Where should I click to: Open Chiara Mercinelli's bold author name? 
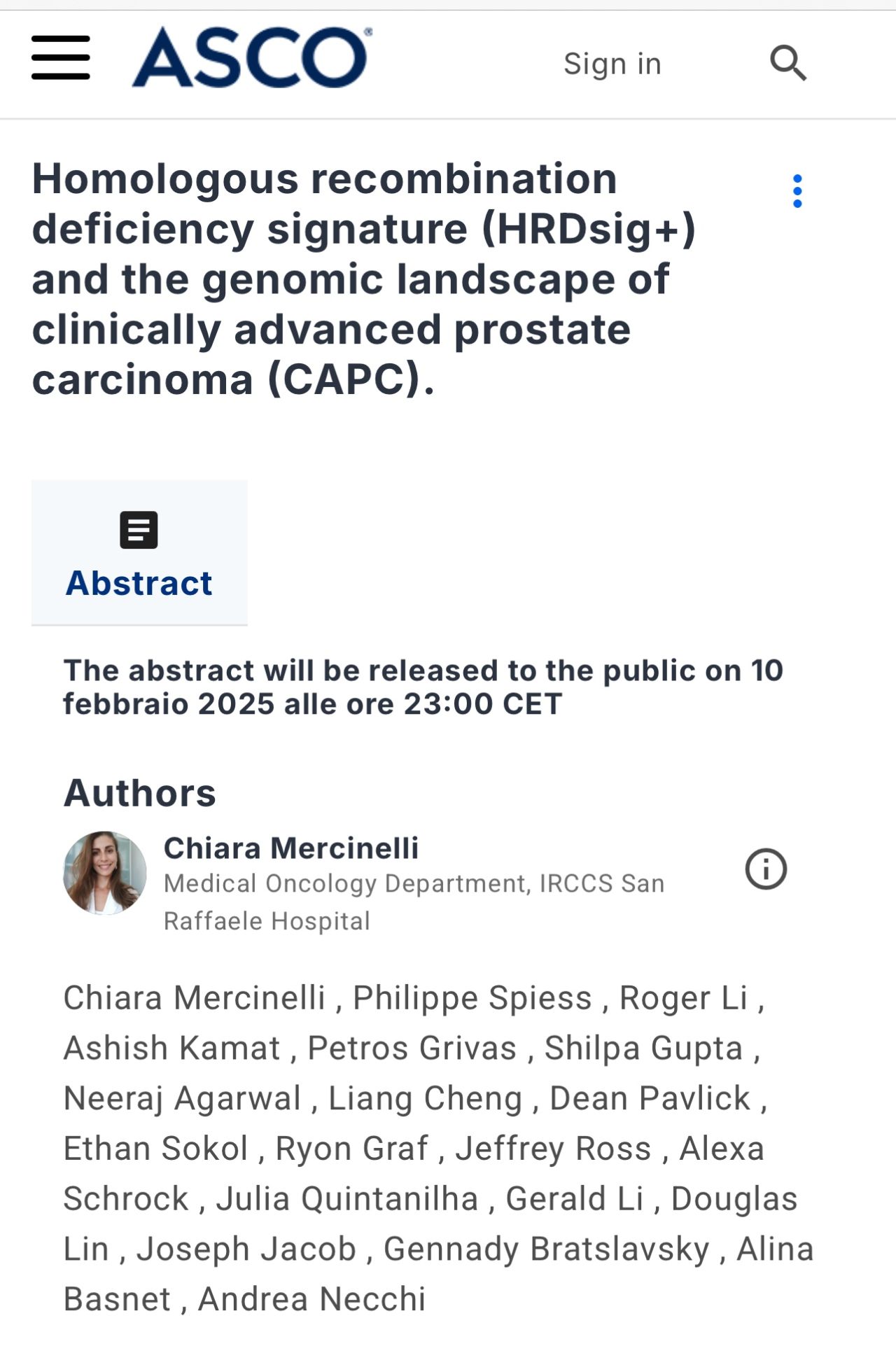pos(291,848)
